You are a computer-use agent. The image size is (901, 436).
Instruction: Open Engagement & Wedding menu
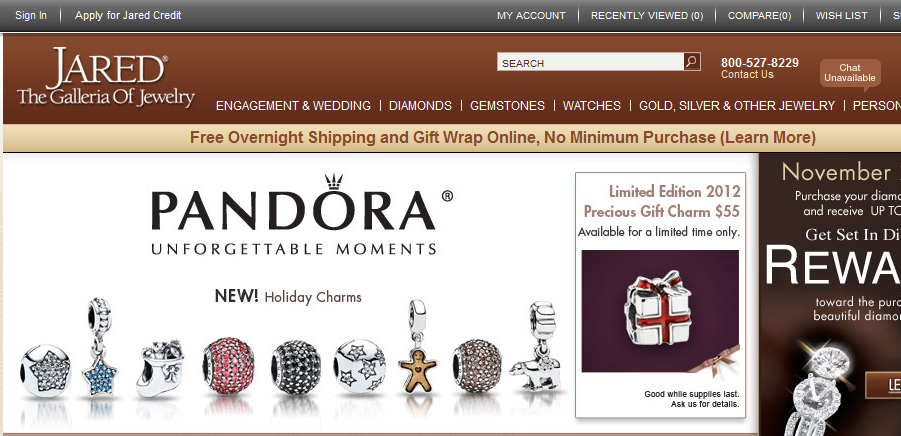293,106
